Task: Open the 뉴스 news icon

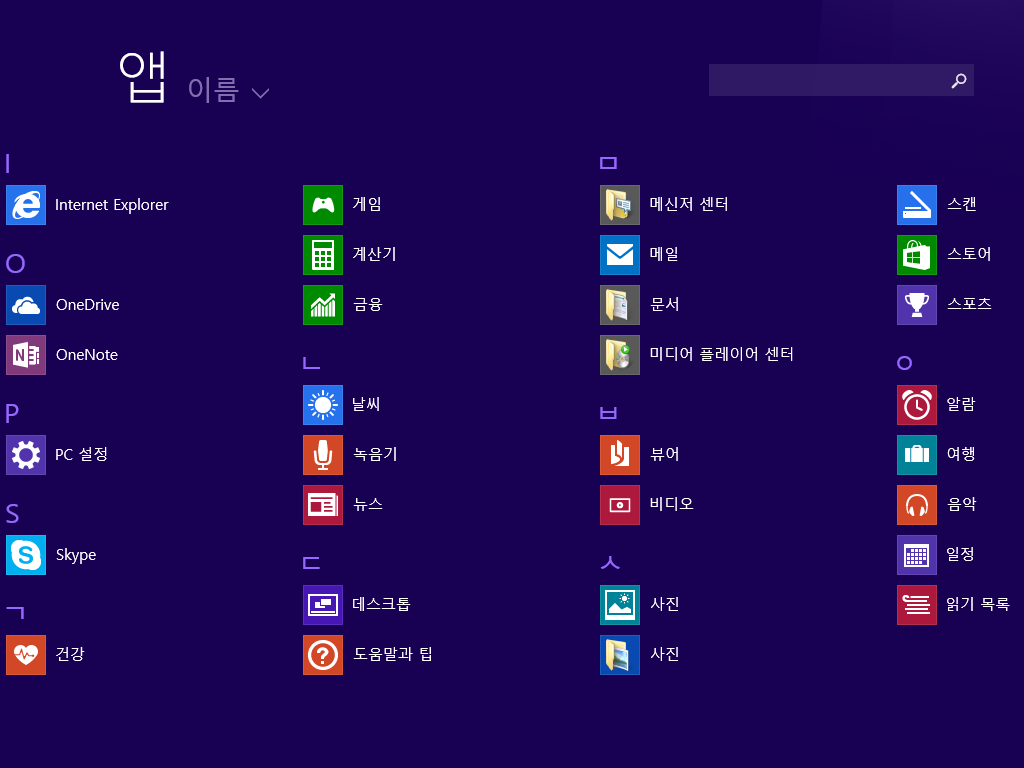Action: pyautogui.click(x=323, y=505)
